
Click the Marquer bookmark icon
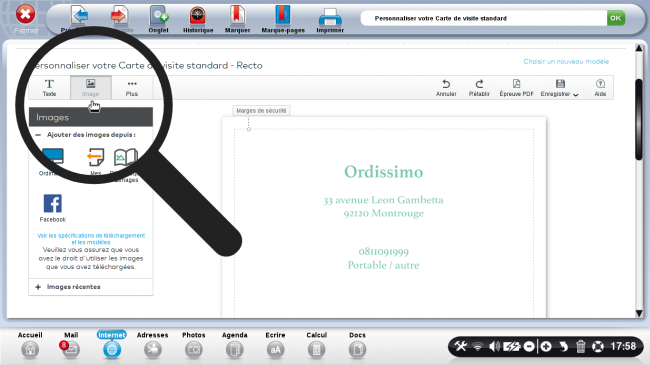tap(237, 19)
